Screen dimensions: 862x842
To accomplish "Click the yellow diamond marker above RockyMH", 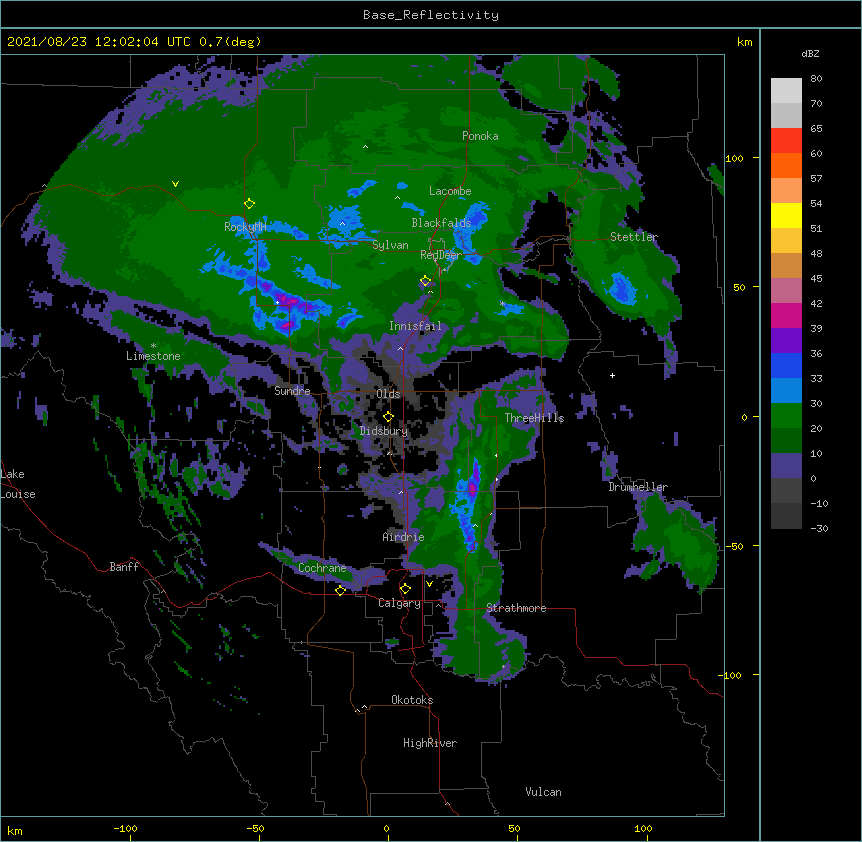I will click(249, 204).
